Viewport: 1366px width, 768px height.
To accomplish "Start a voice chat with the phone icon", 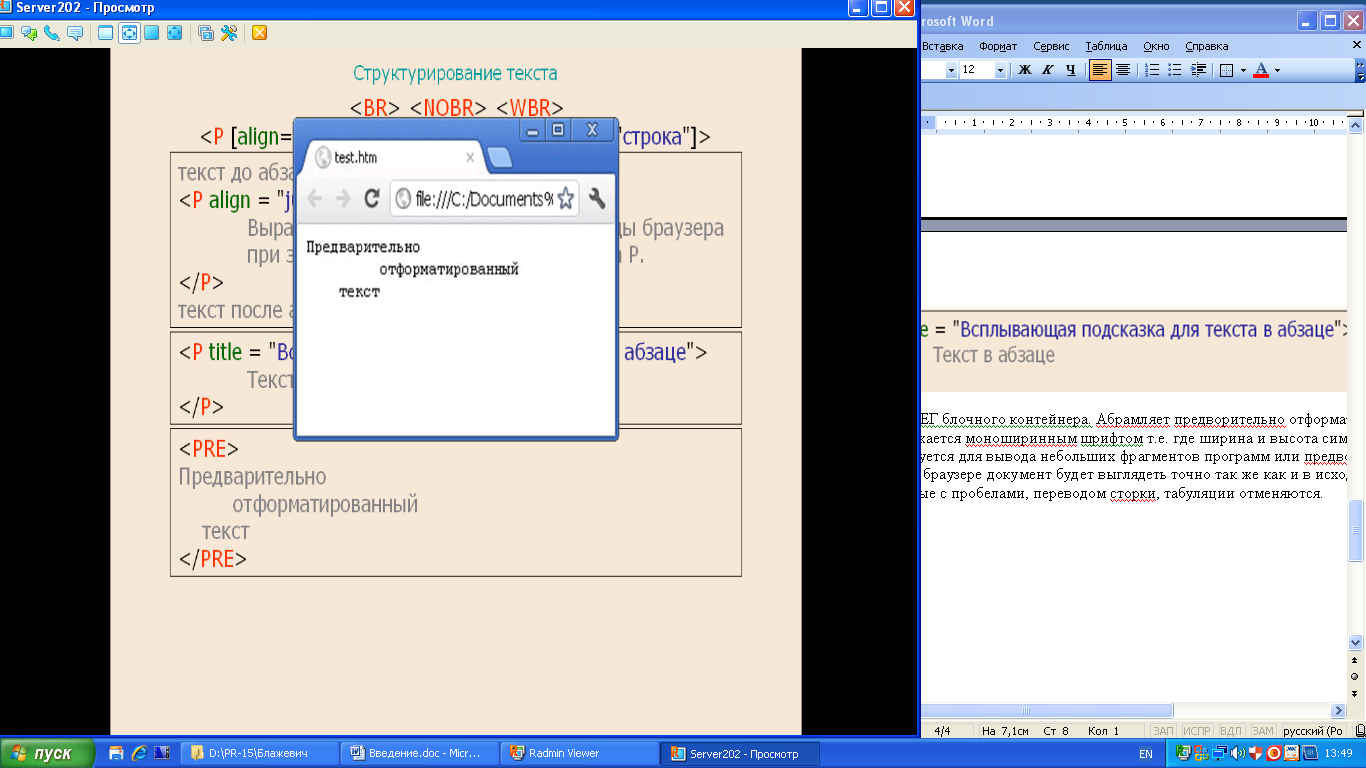I will coord(51,33).
